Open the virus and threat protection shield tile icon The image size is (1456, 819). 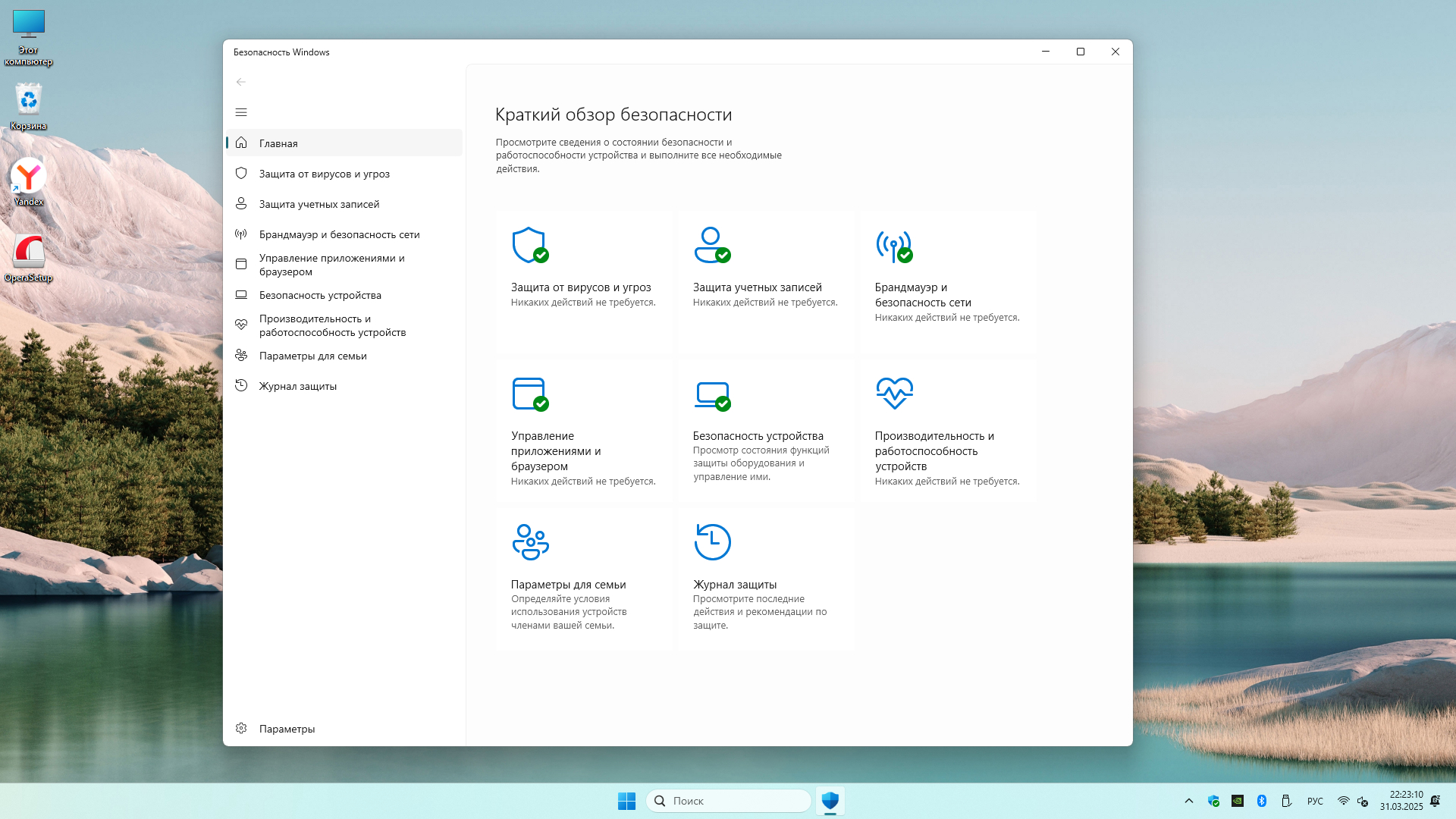pyautogui.click(x=529, y=245)
